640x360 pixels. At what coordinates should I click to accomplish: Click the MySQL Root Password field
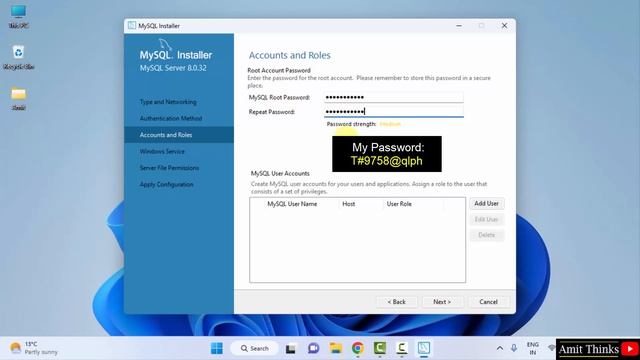click(x=393, y=97)
